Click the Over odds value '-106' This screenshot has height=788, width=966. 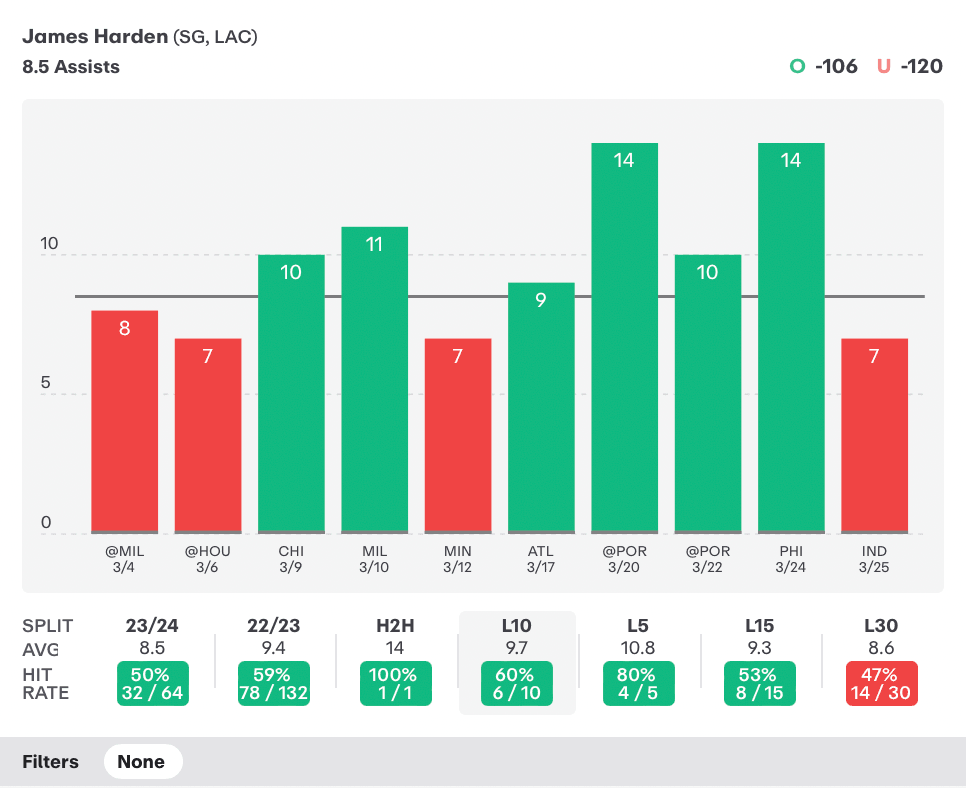[836, 66]
